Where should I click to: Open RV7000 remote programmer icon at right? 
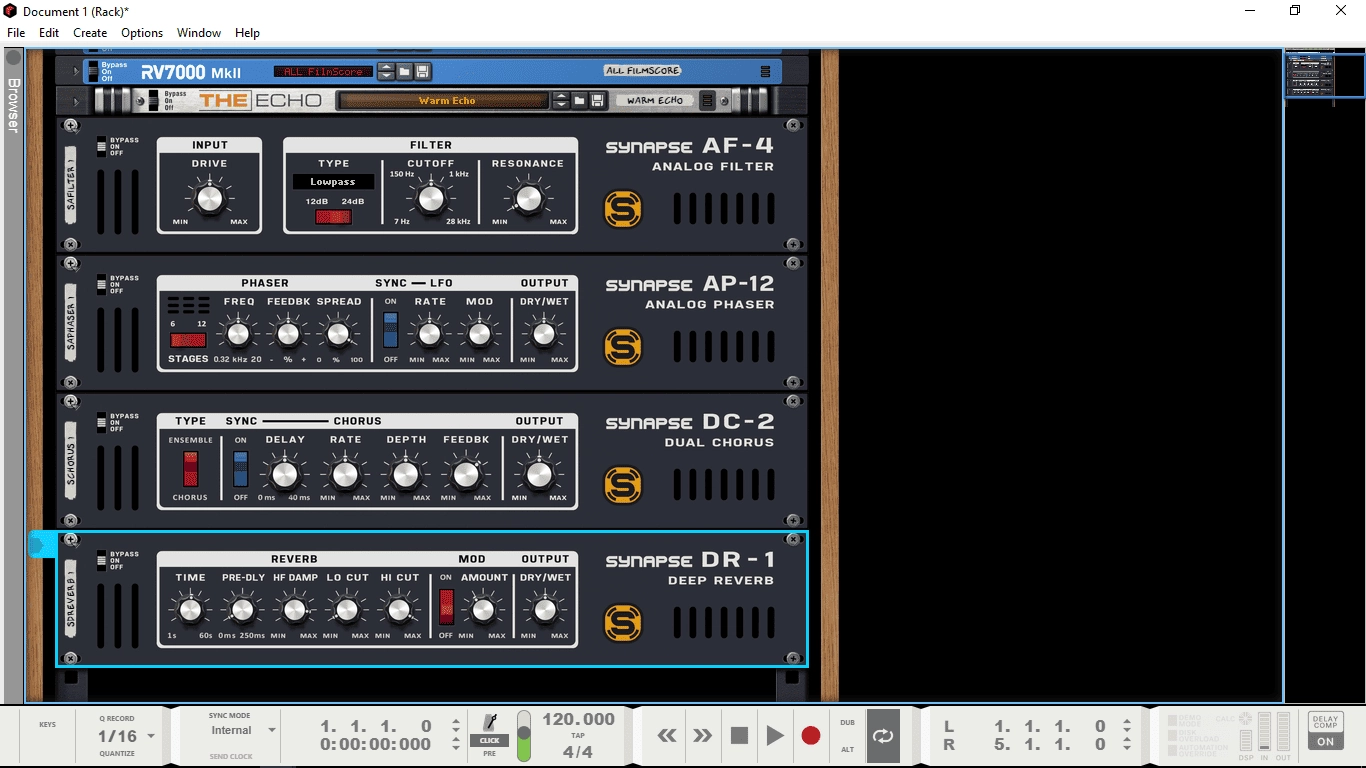[766, 71]
